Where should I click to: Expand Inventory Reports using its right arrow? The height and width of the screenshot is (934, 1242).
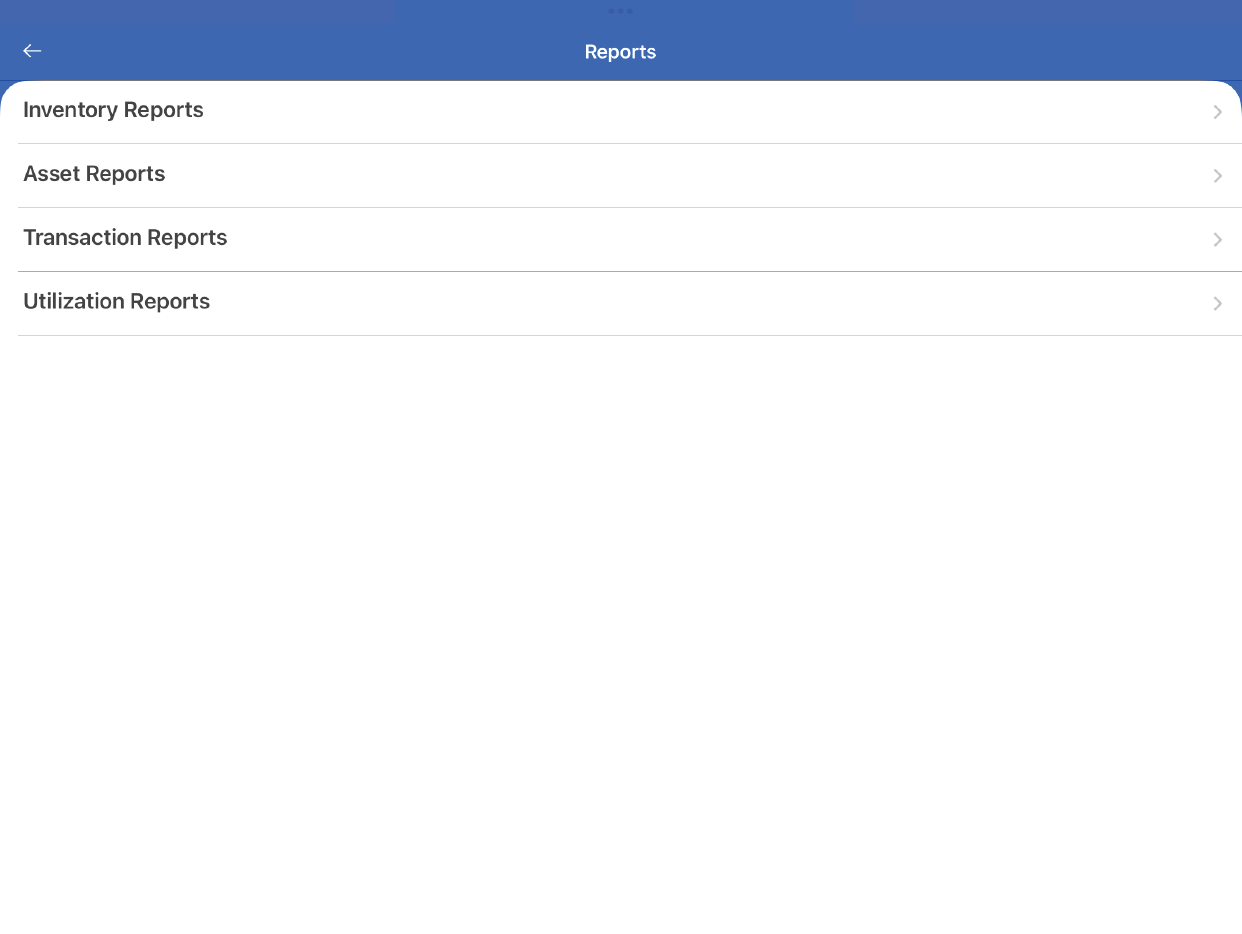(x=1217, y=112)
